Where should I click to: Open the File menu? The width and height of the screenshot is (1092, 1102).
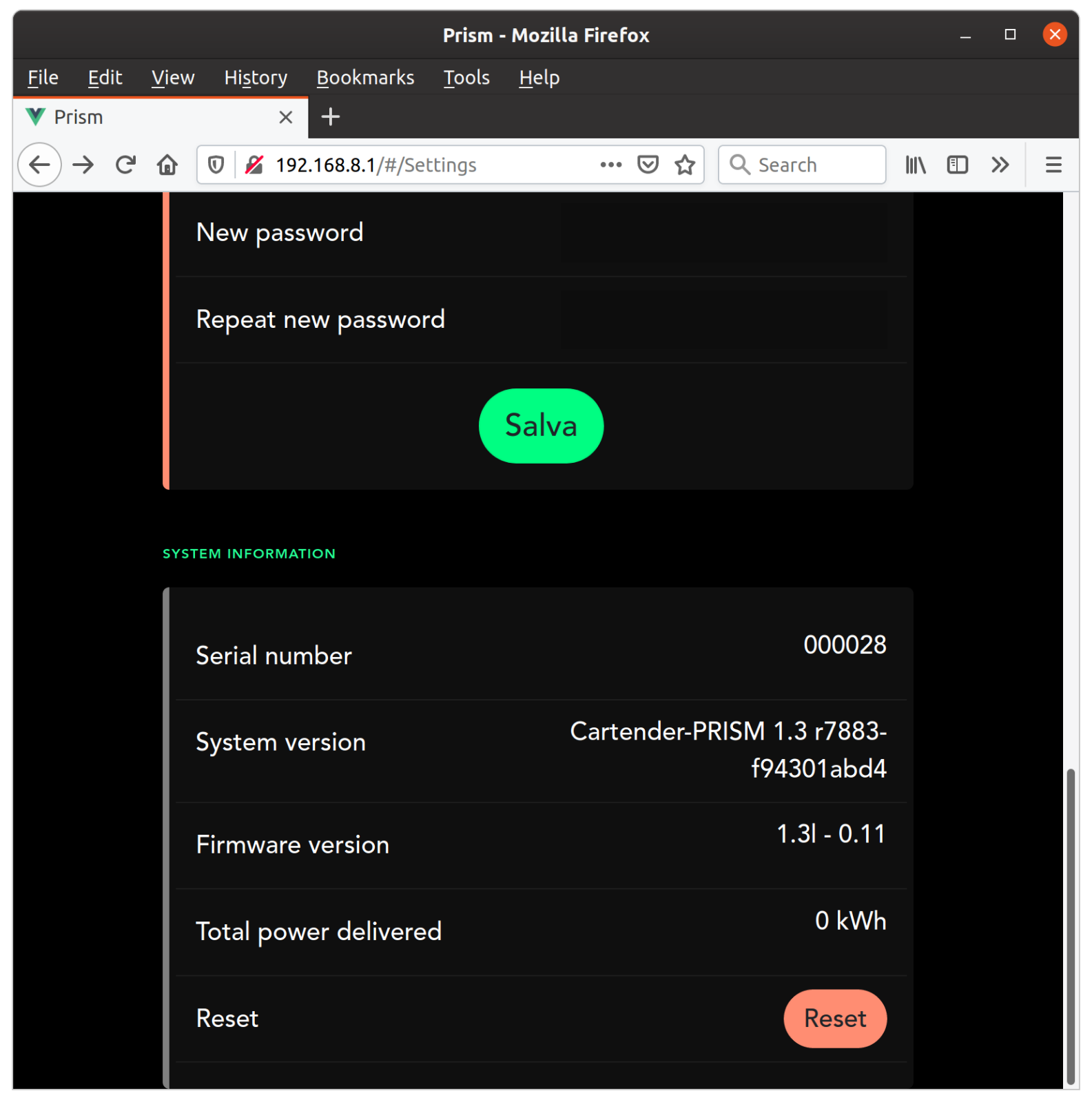(x=43, y=77)
